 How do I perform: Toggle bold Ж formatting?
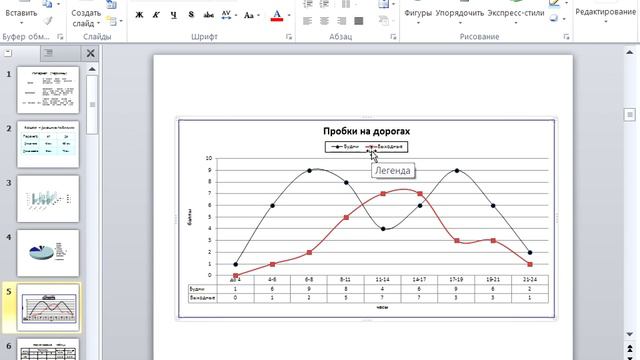click(x=139, y=15)
